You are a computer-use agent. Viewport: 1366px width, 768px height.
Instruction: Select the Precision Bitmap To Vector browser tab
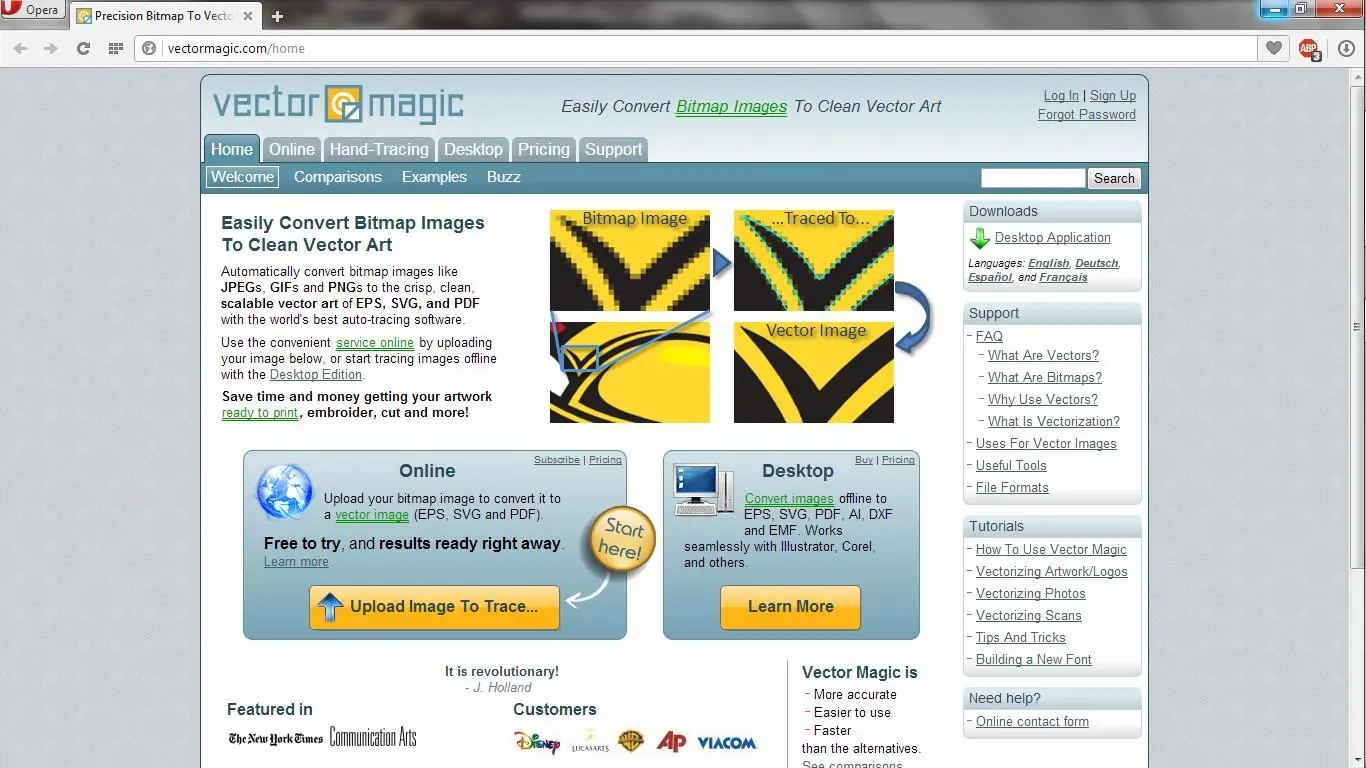(165, 16)
